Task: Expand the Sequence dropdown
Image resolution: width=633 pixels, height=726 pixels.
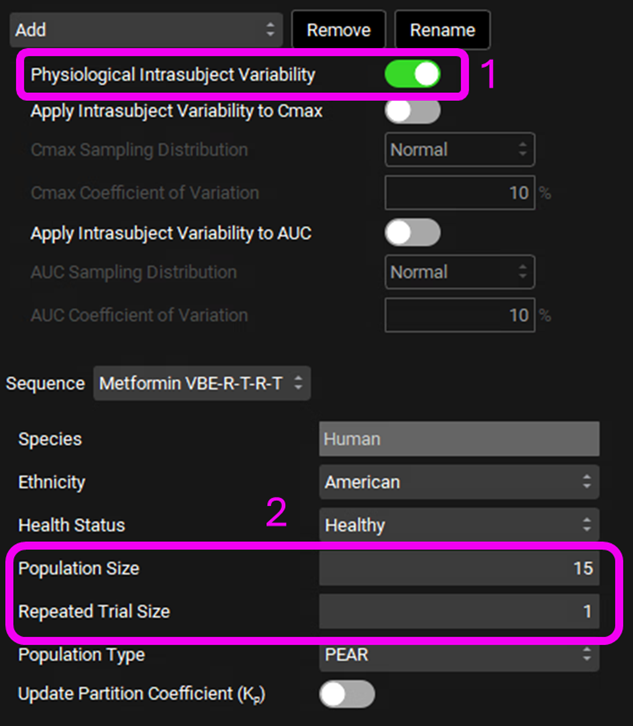Action: point(202,383)
